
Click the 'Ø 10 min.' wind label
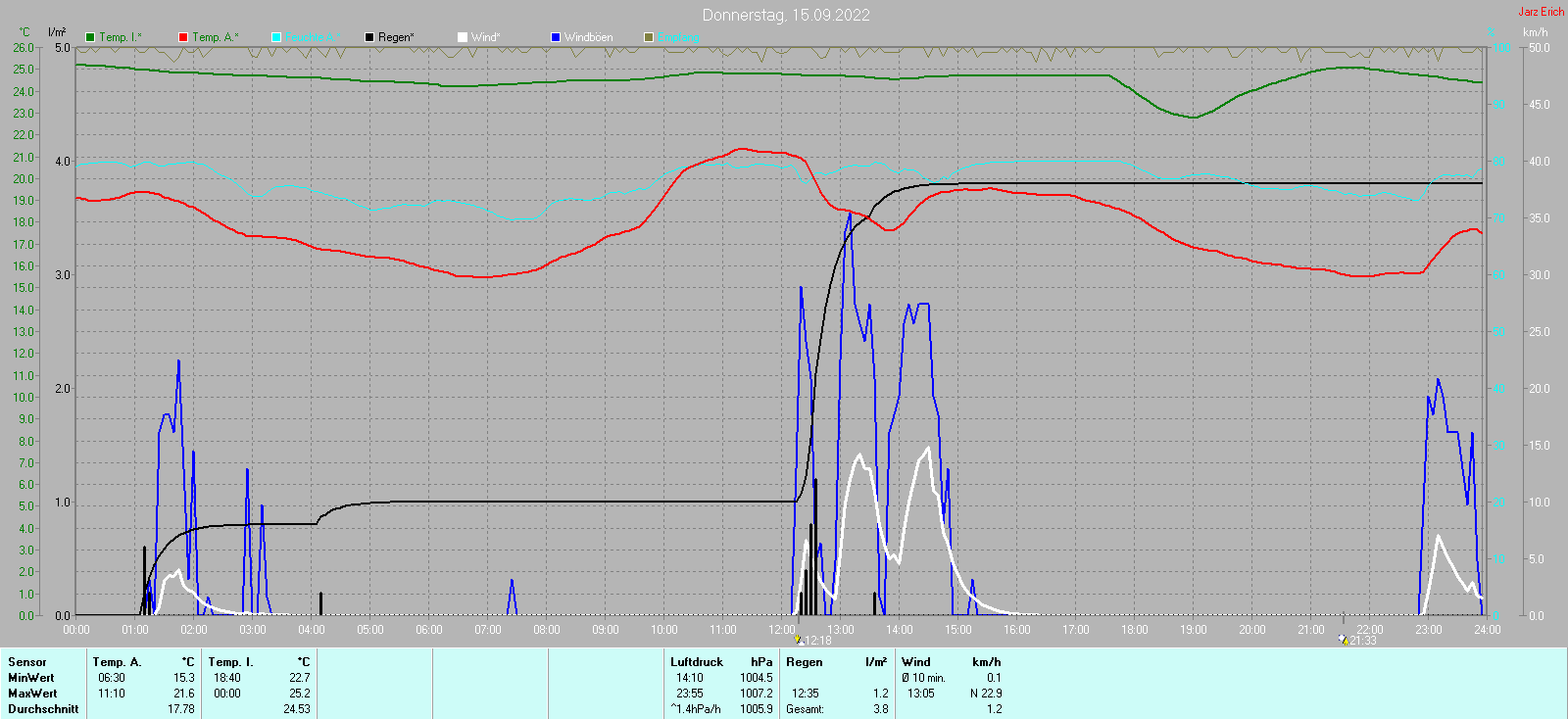(923, 678)
